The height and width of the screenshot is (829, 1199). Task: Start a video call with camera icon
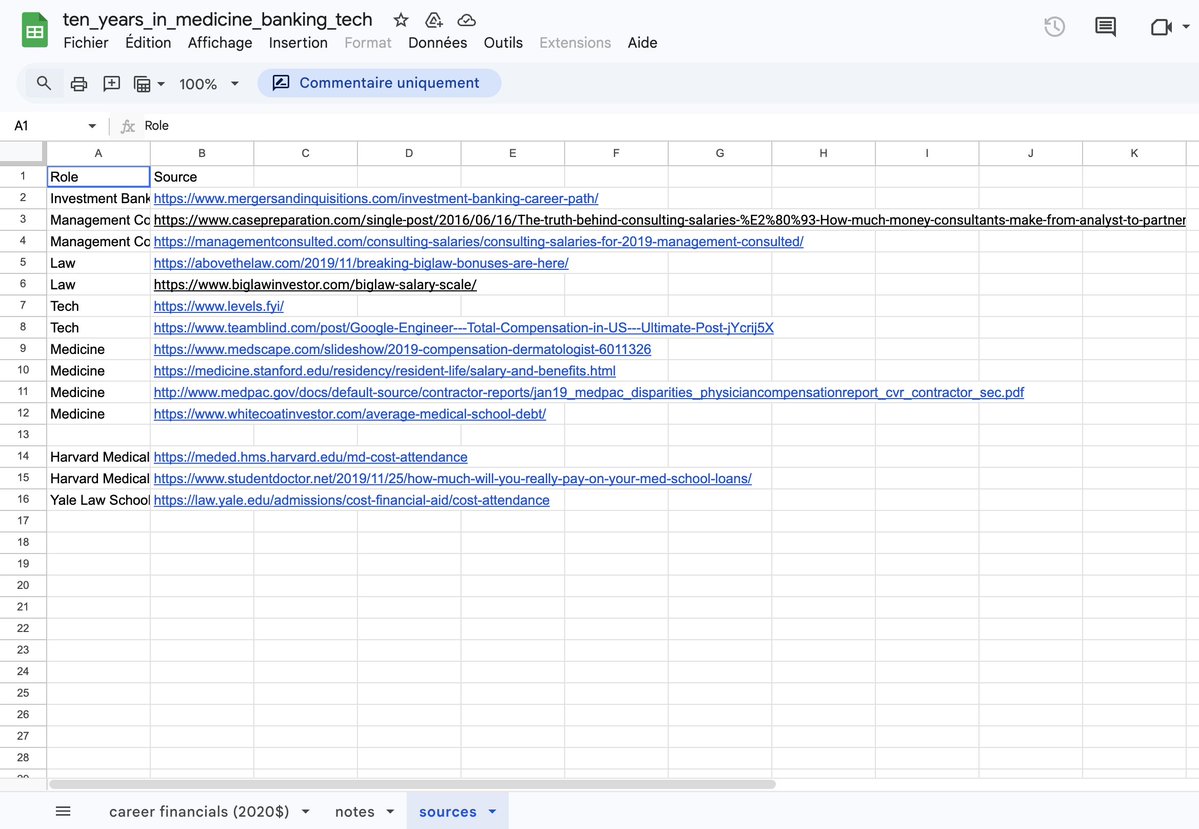(1161, 27)
